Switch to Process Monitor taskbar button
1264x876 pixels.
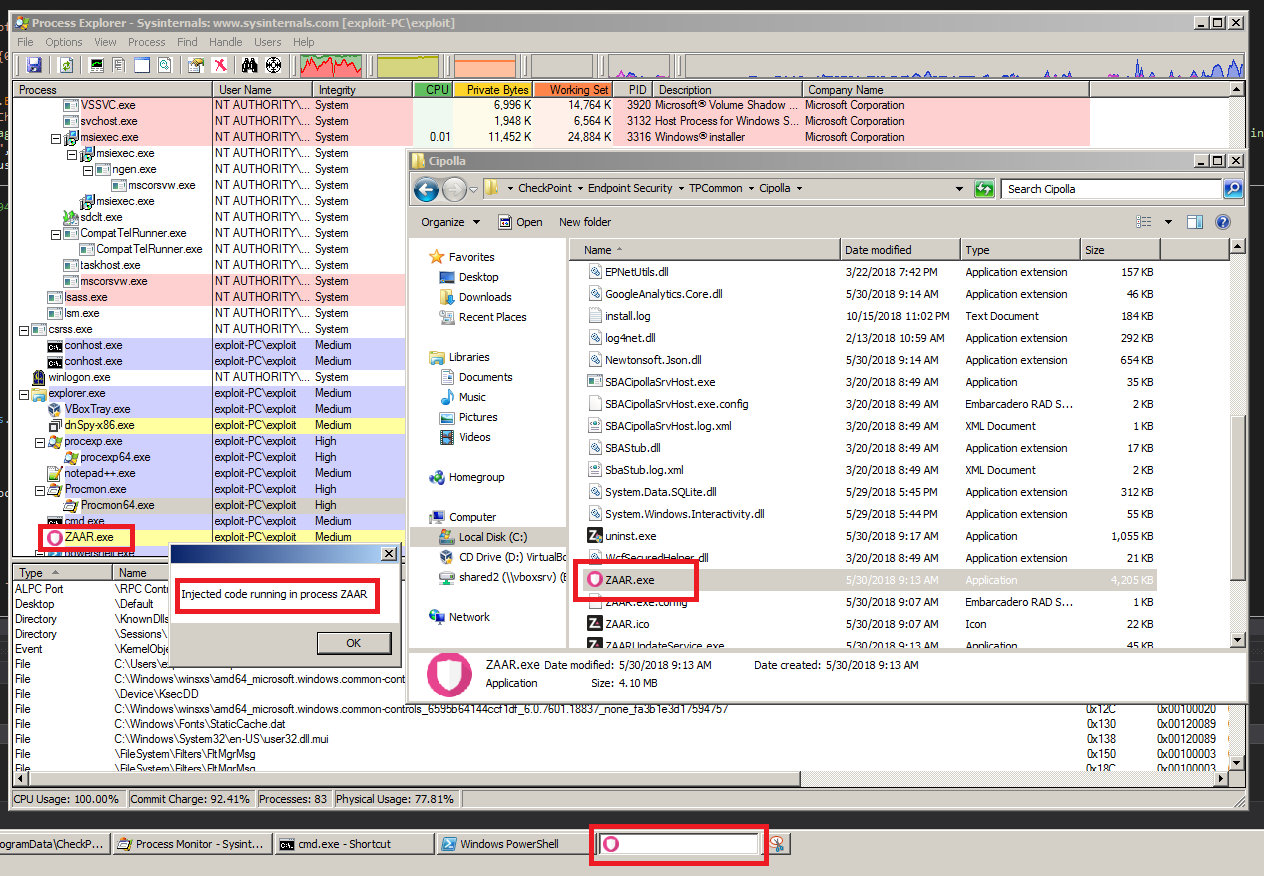(x=193, y=844)
